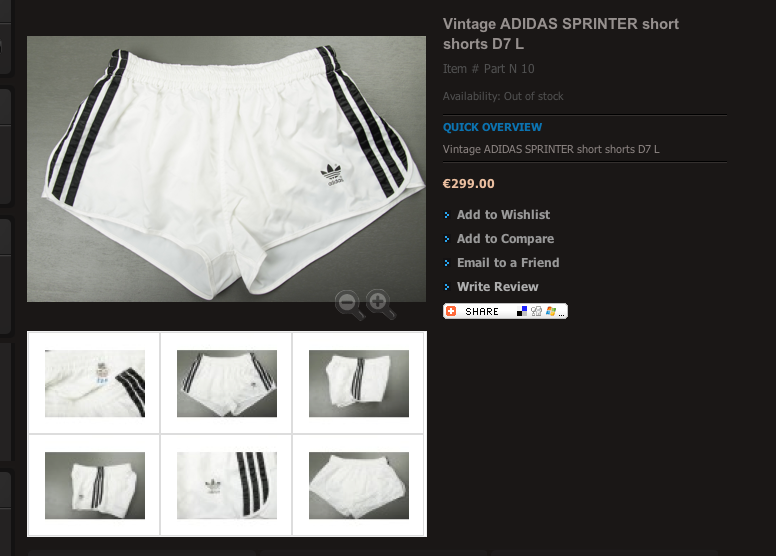Click the zoom in magnifier icon
The height and width of the screenshot is (556, 776).
click(x=380, y=303)
